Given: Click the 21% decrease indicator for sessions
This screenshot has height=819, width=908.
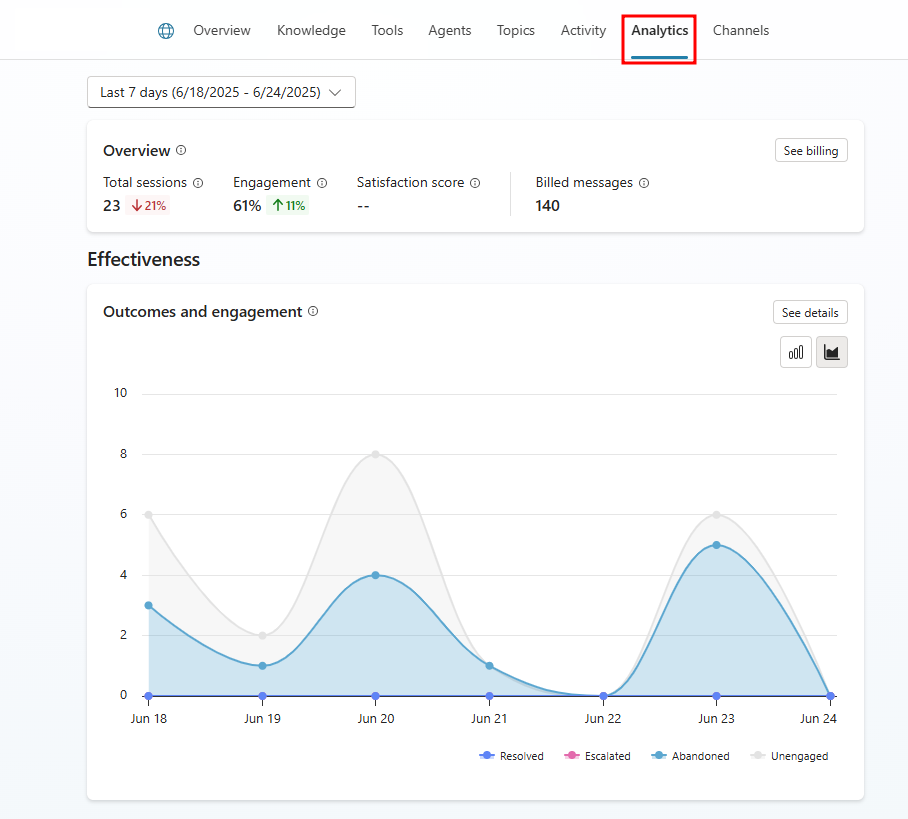Looking at the screenshot, I should click(148, 206).
